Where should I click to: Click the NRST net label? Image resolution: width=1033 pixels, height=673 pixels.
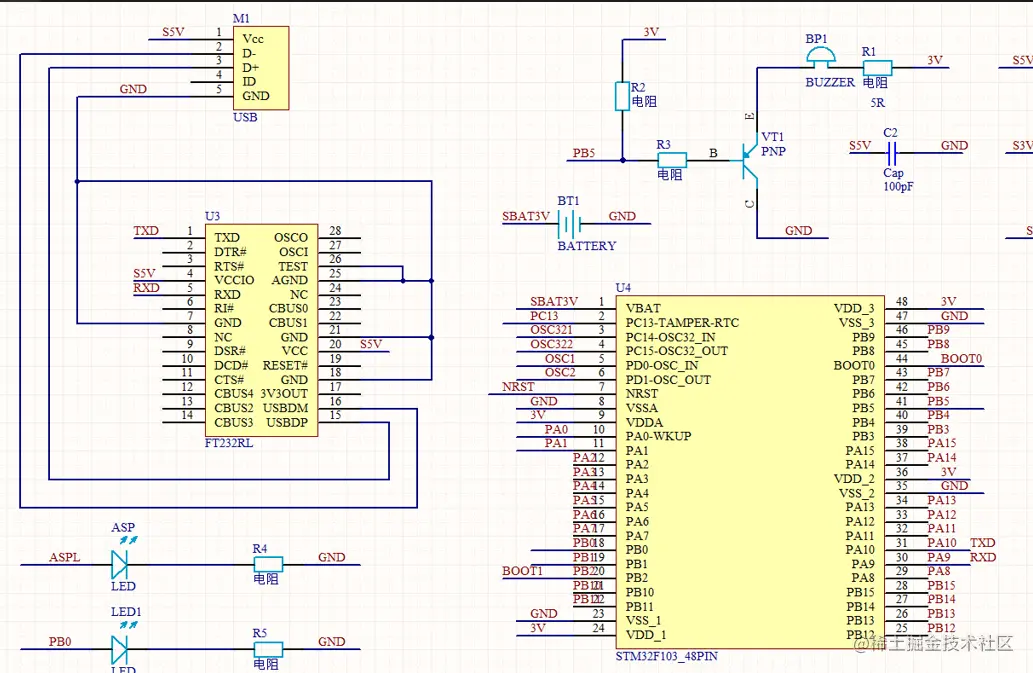(x=518, y=387)
